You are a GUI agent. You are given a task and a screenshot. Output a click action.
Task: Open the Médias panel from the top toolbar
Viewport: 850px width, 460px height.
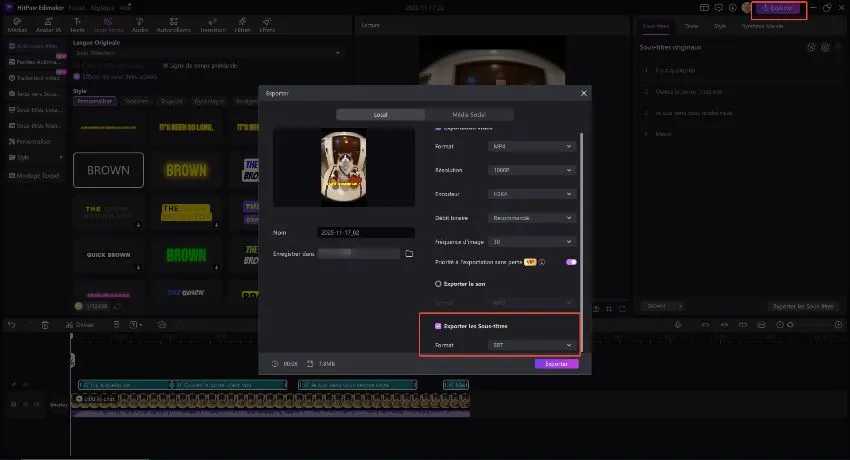pos(17,27)
